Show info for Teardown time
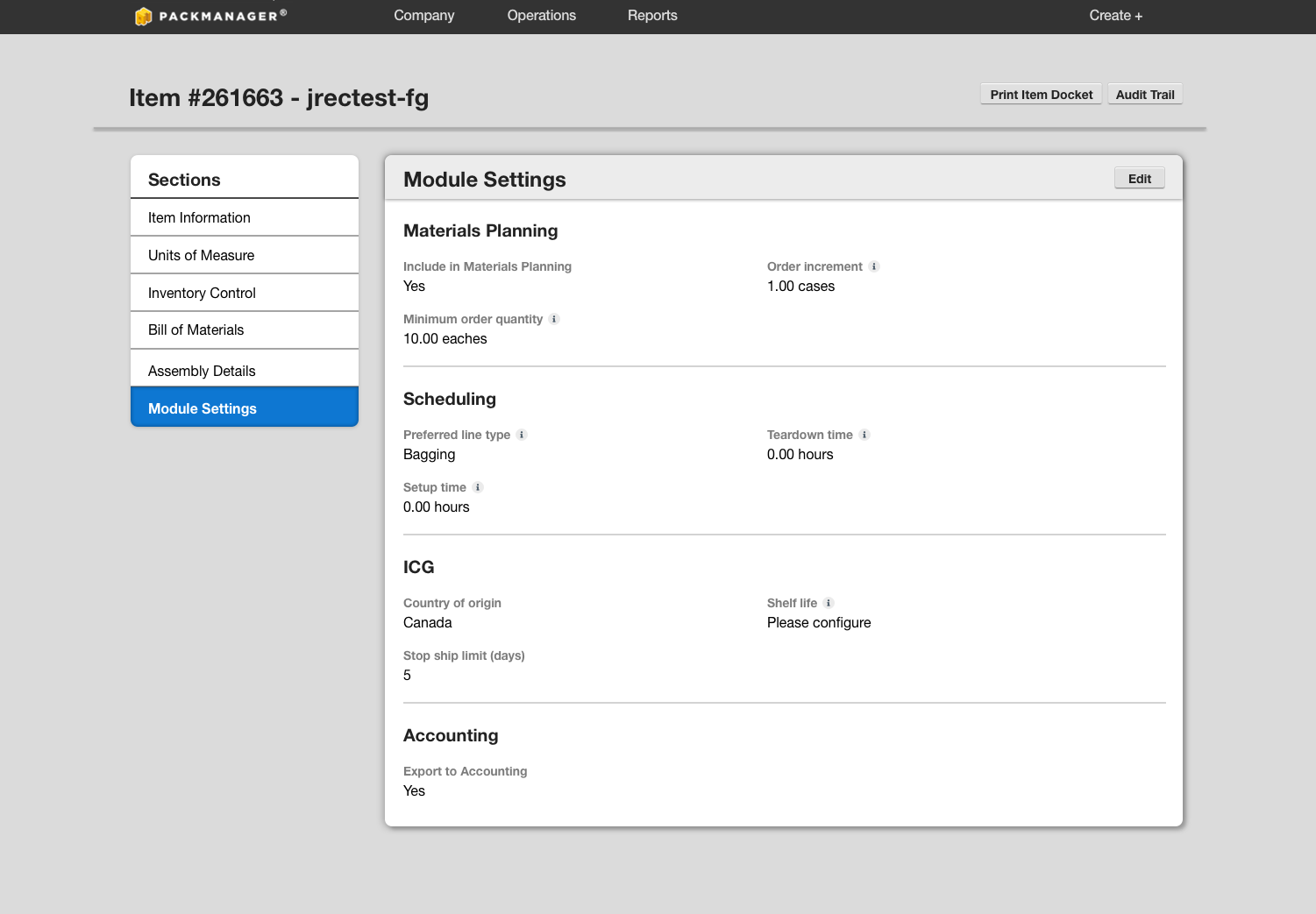 click(864, 435)
